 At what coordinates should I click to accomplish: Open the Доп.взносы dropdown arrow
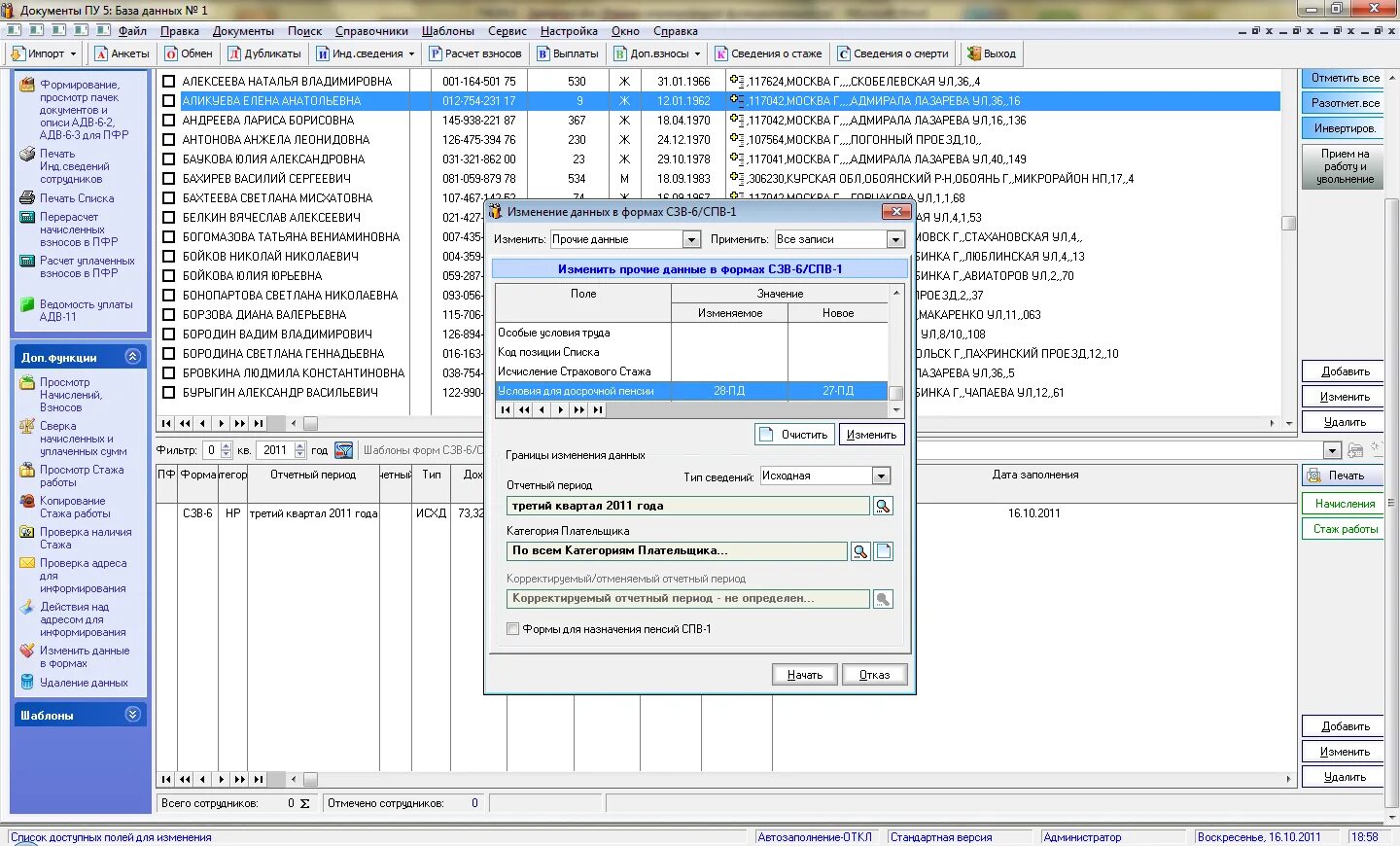click(x=697, y=54)
